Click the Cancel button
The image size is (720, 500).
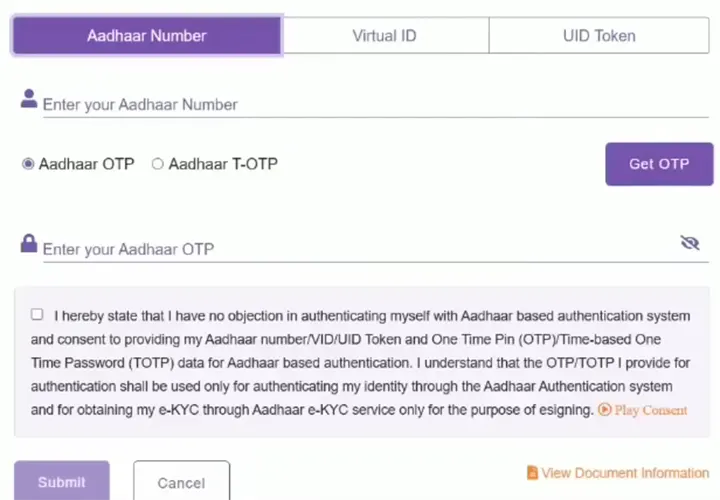point(181,483)
